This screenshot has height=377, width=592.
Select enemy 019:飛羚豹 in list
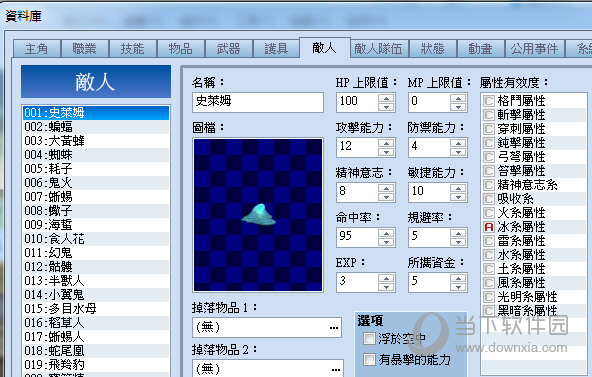[x=96, y=364]
